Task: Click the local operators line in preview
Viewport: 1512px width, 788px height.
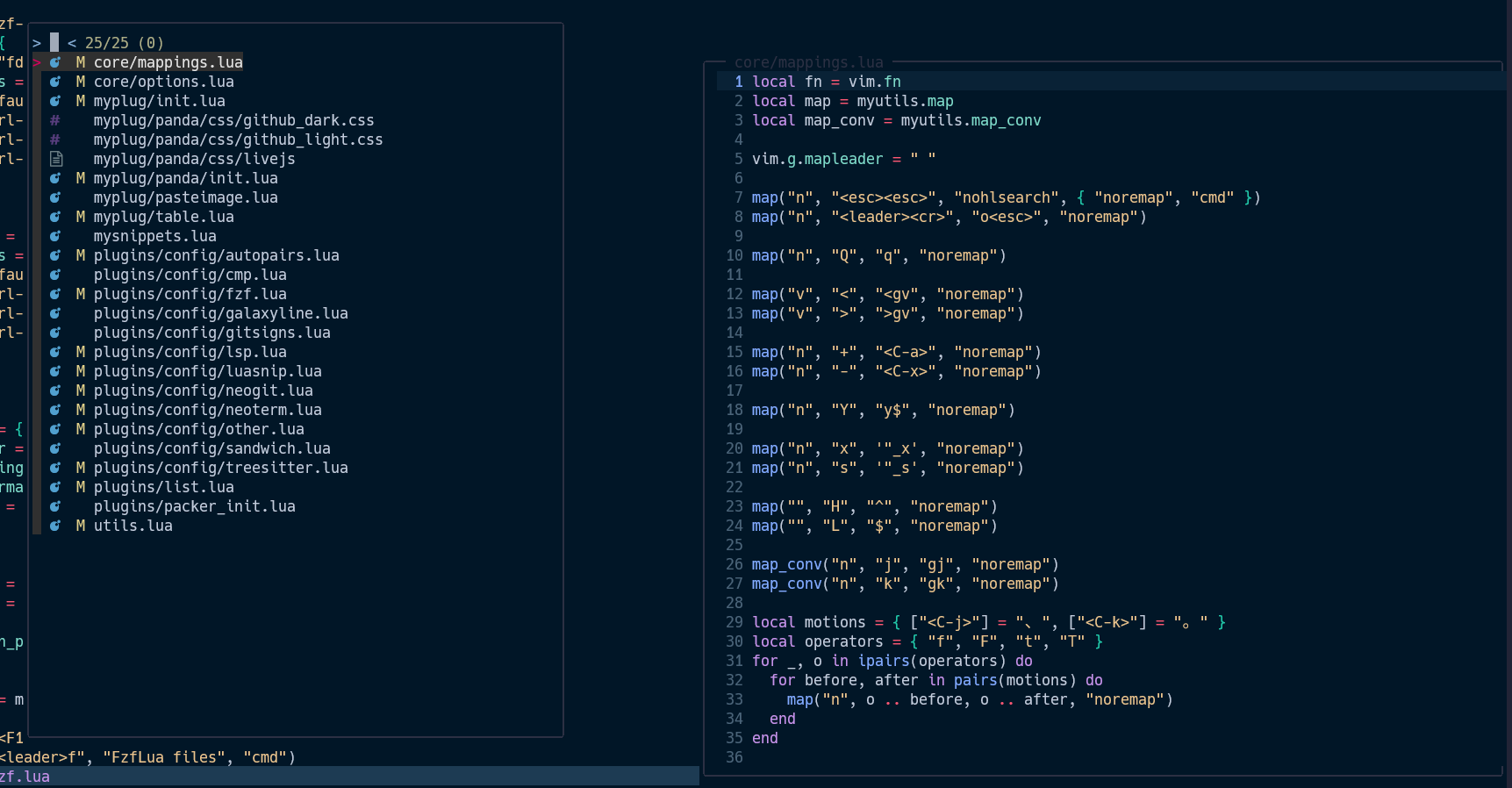Action: tap(928, 641)
